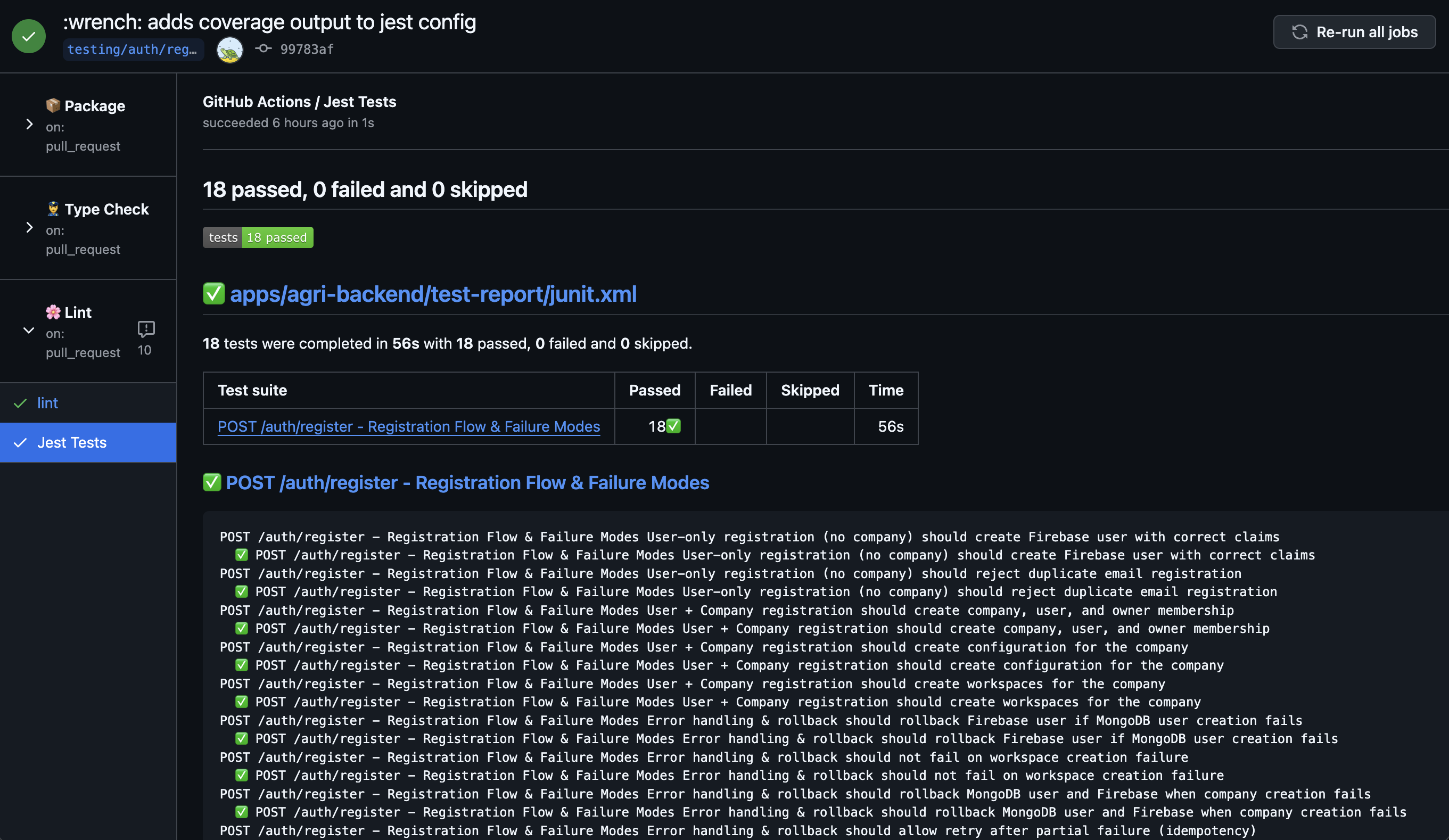
Task: Open the Registration Flow test suite link
Action: coord(408,426)
